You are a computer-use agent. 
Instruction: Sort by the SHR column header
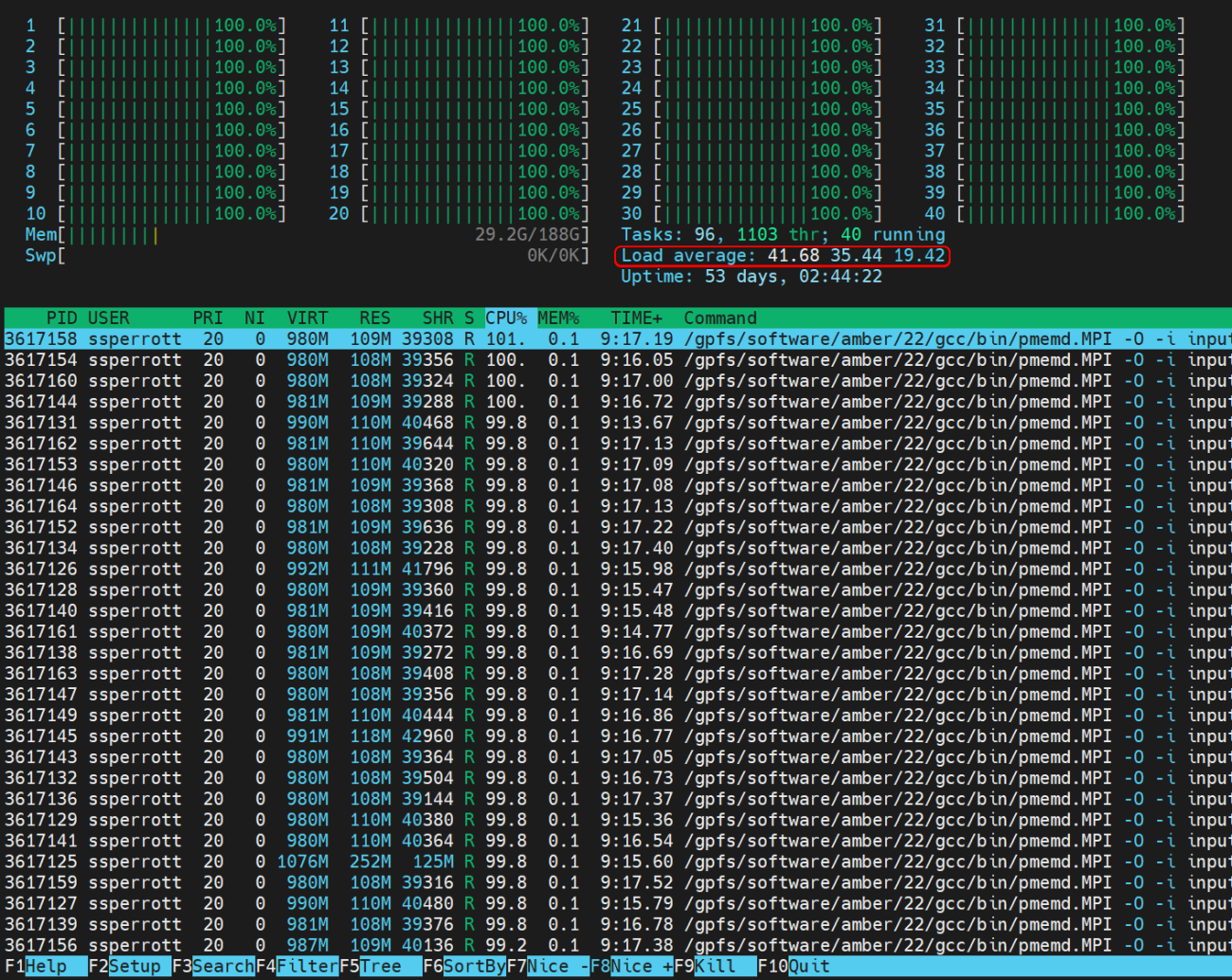(x=438, y=318)
